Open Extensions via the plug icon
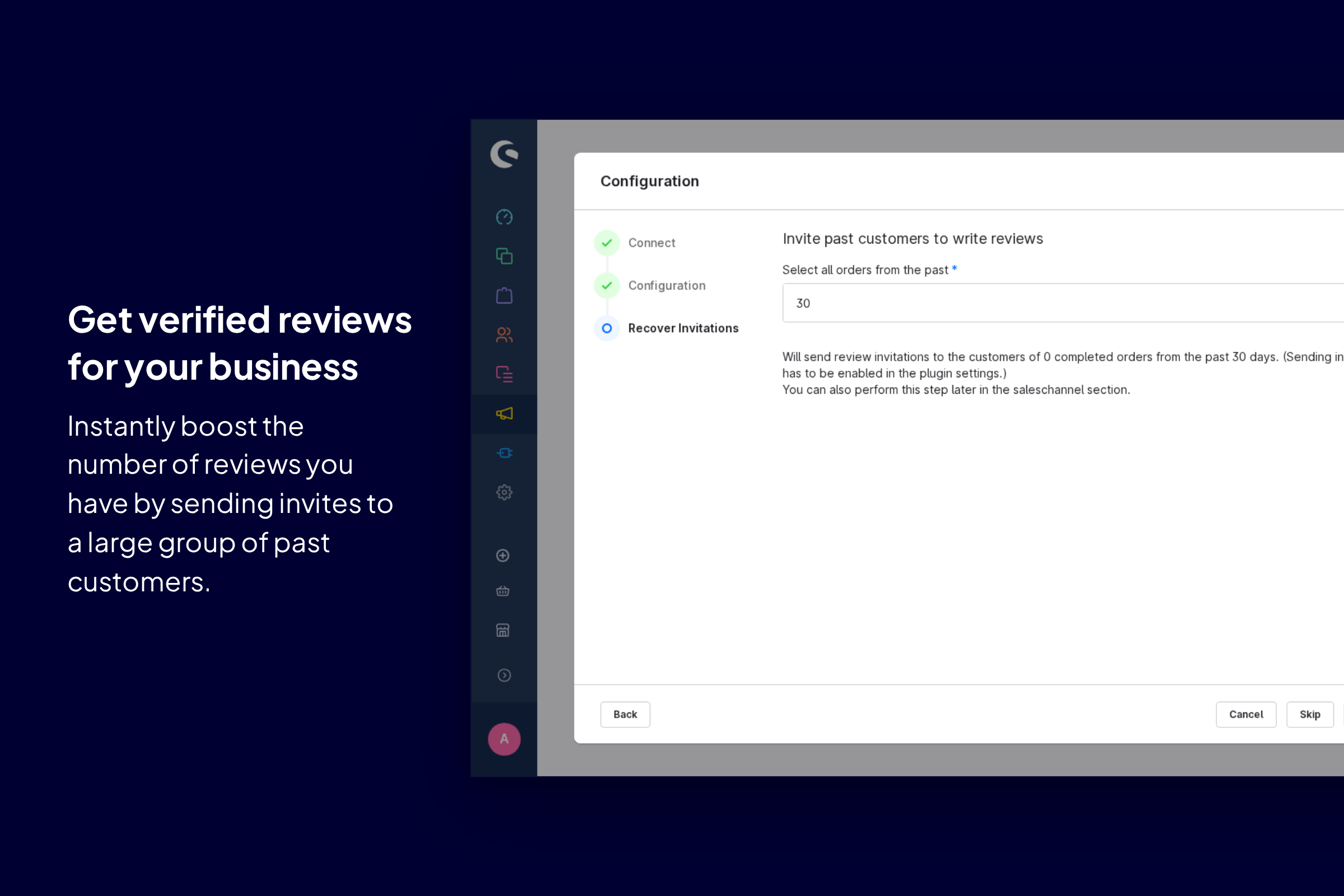This screenshot has width=1344, height=896. pyautogui.click(x=503, y=452)
